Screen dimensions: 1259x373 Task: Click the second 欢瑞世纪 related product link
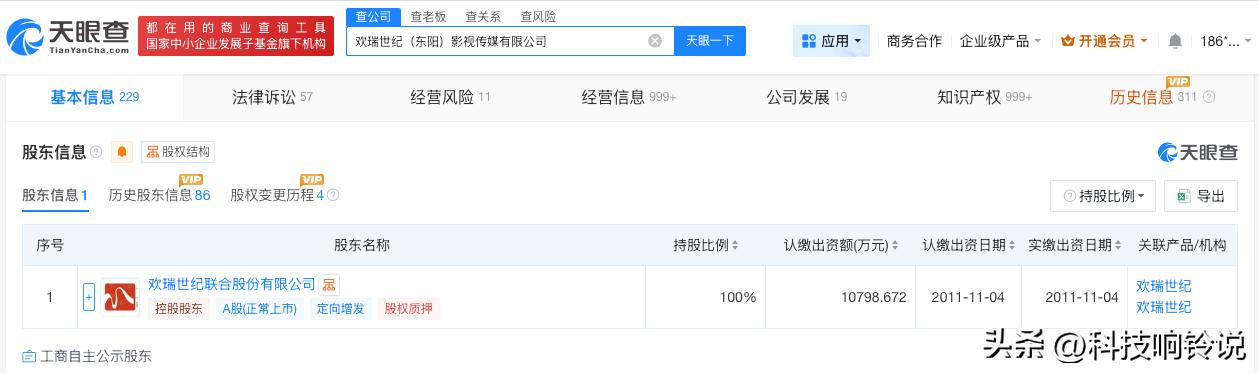[1164, 307]
